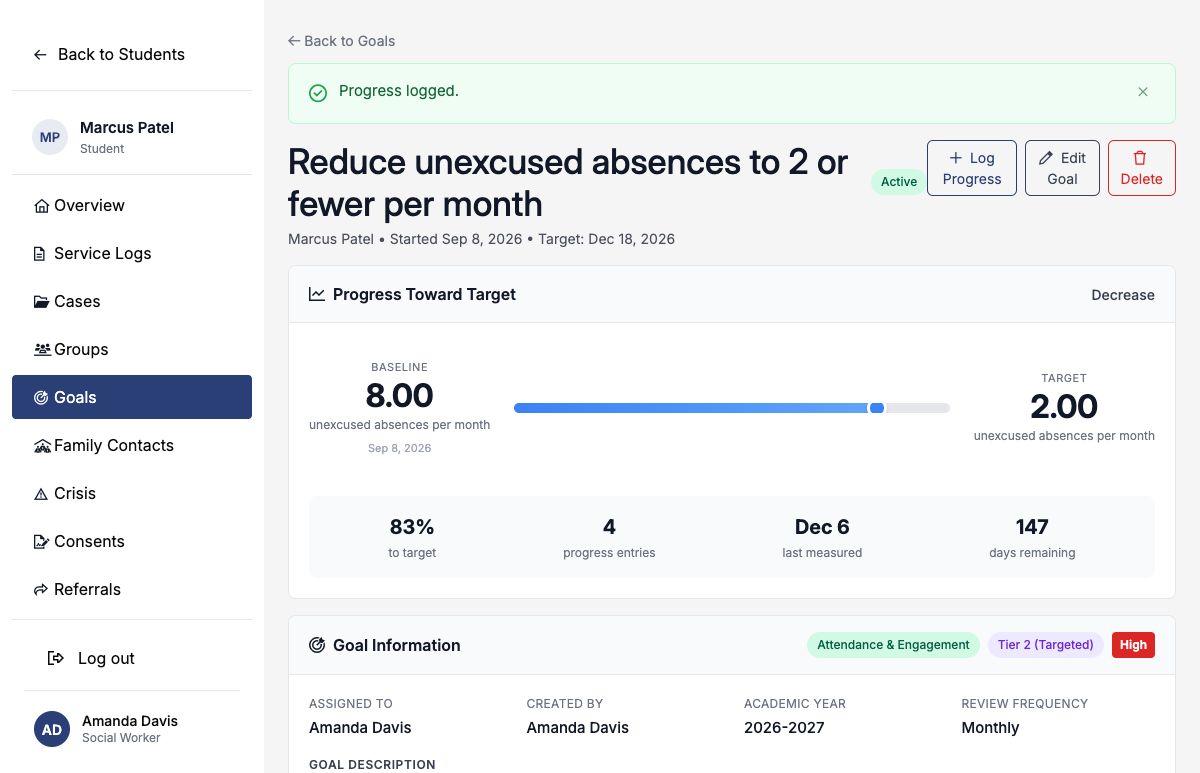
Task: Open the Overview section
Action: (132, 205)
